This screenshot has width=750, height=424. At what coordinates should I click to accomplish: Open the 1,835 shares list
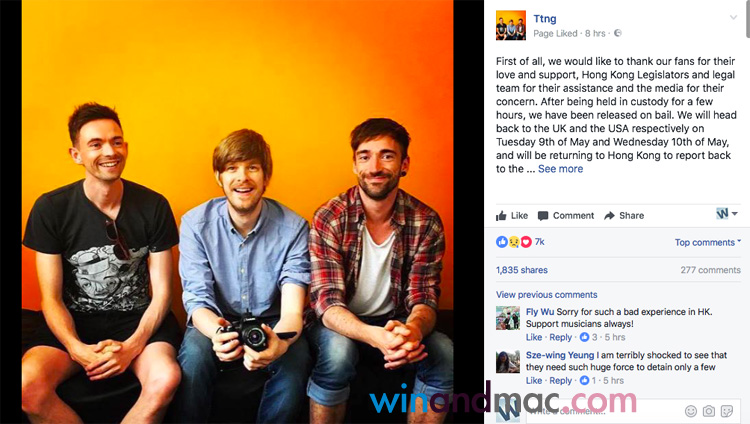point(521,270)
